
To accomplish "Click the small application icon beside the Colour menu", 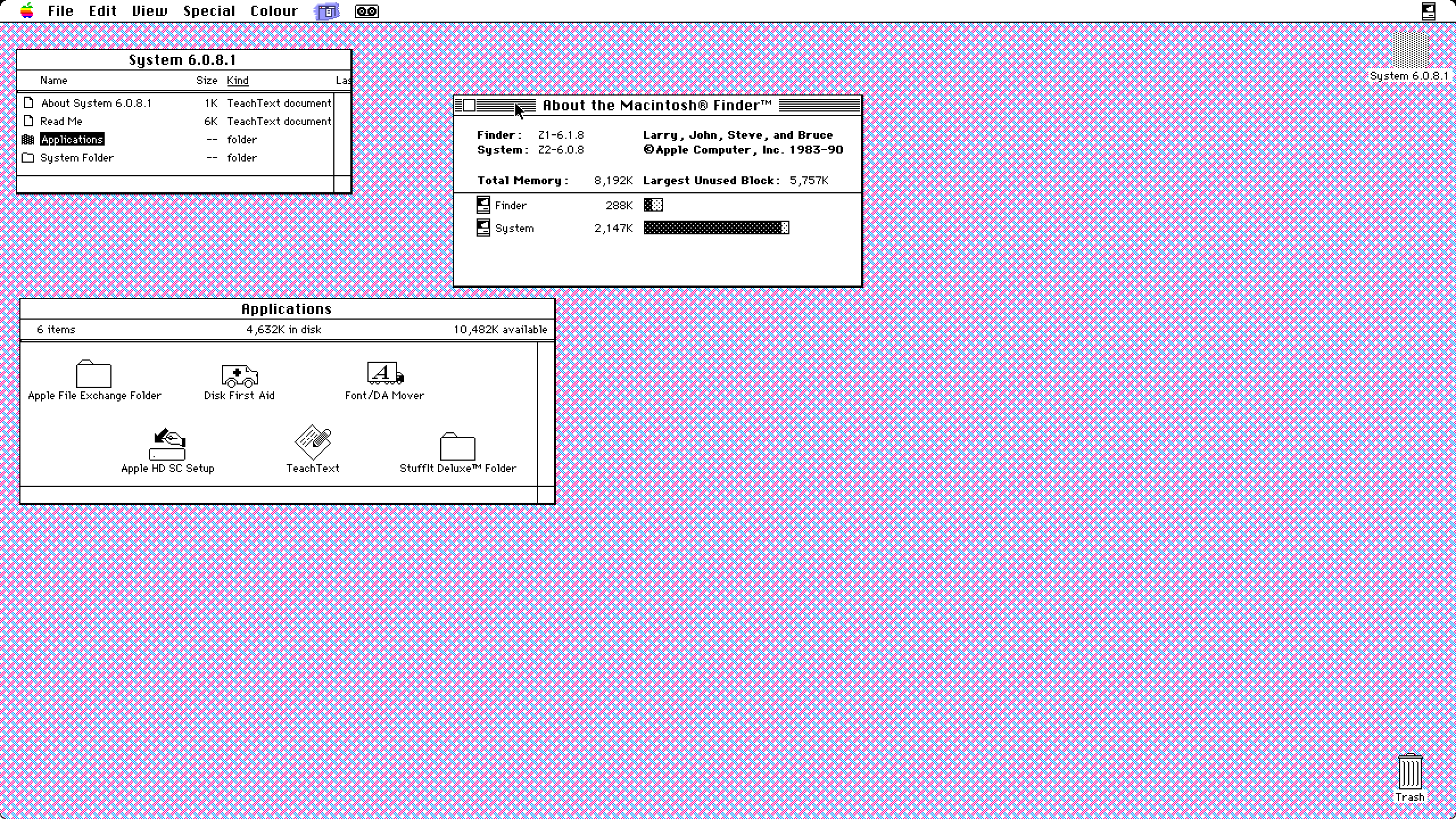I will [x=326, y=11].
